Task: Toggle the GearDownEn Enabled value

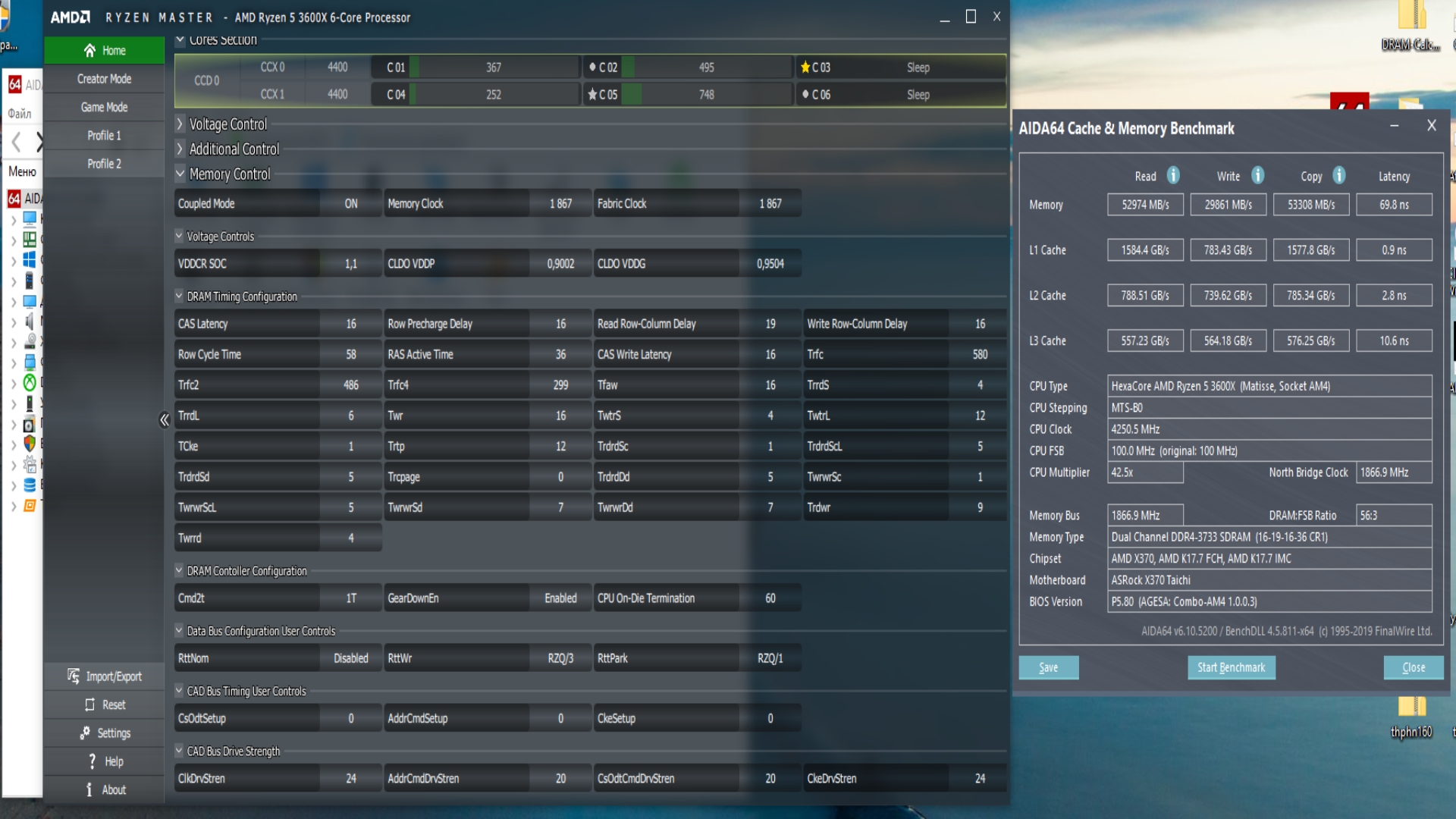Action: pyautogui.click(x=560, y=598)
